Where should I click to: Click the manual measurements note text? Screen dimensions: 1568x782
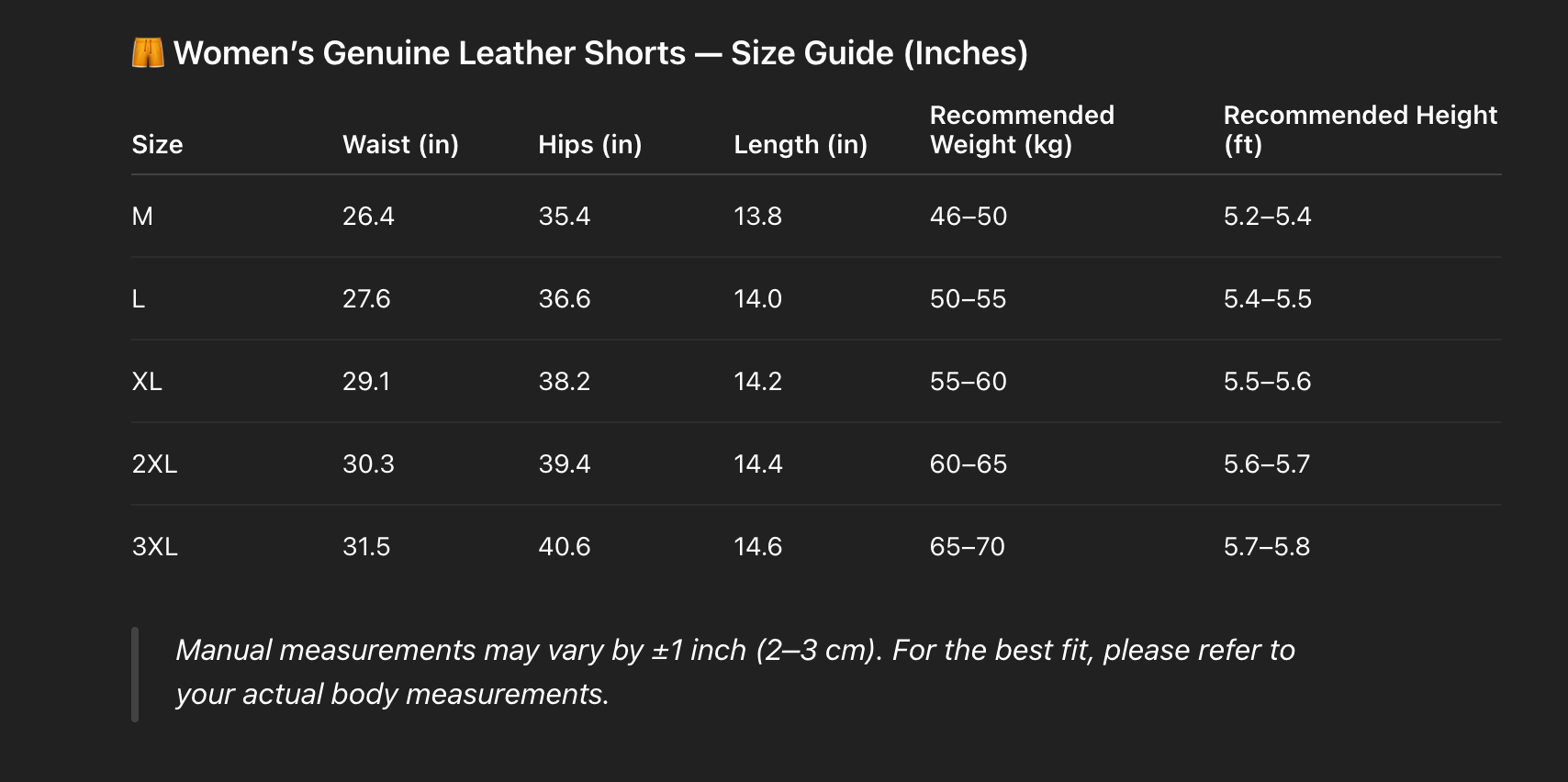tap(734, 672)
